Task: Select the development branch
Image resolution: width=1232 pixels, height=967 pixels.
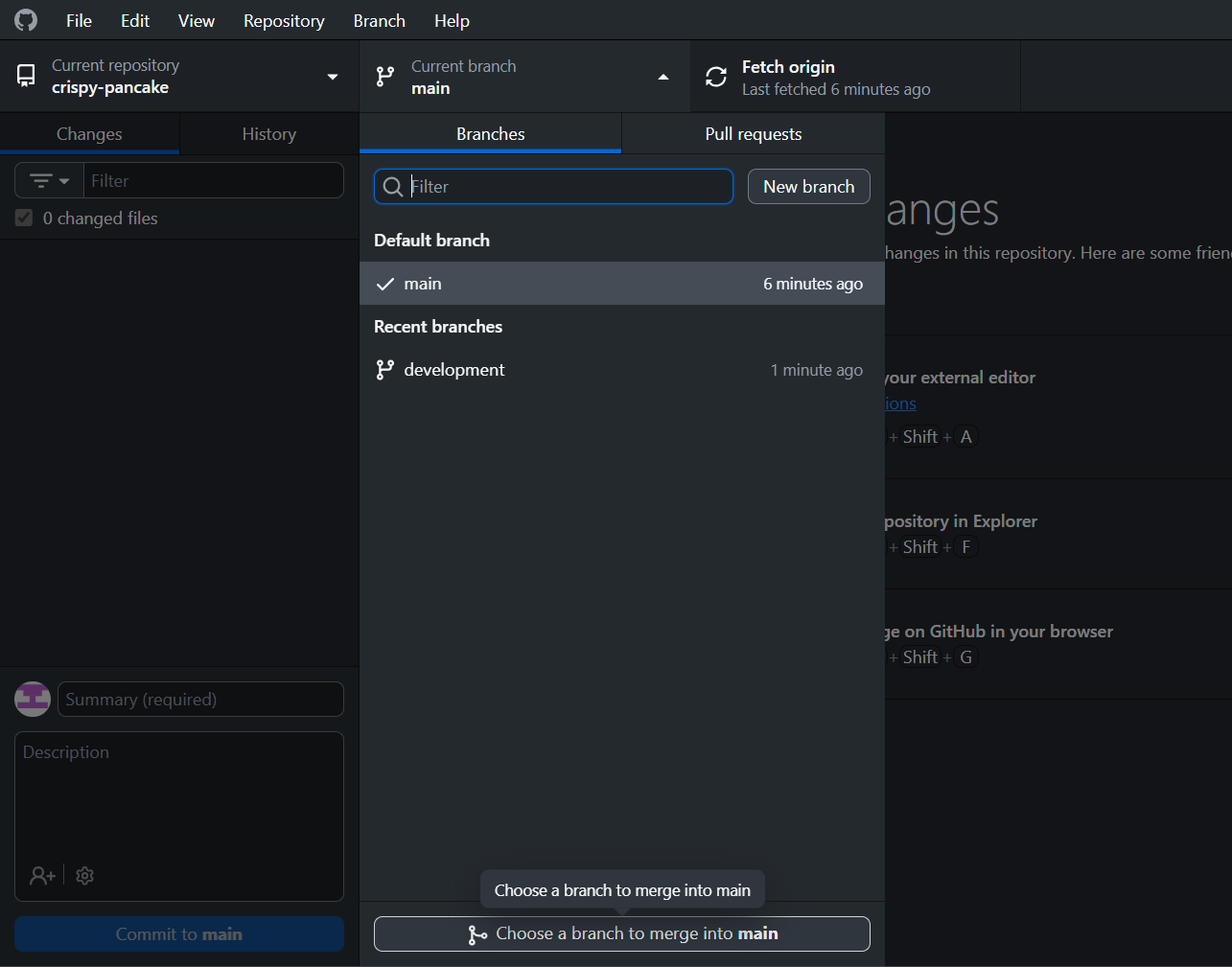Action: tap(622, 370)
